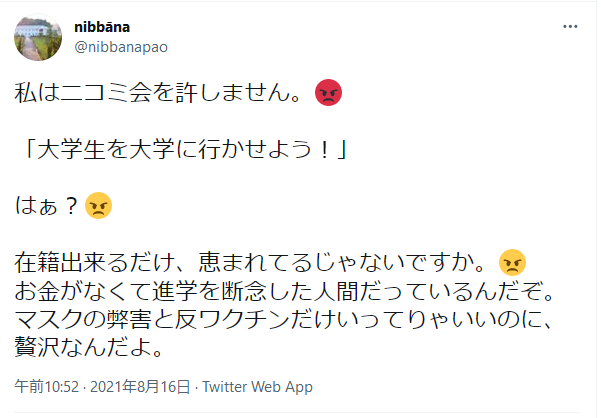Click the text はぁ？
This screenshot has height=418, width=601.
[x=47, y=207]
